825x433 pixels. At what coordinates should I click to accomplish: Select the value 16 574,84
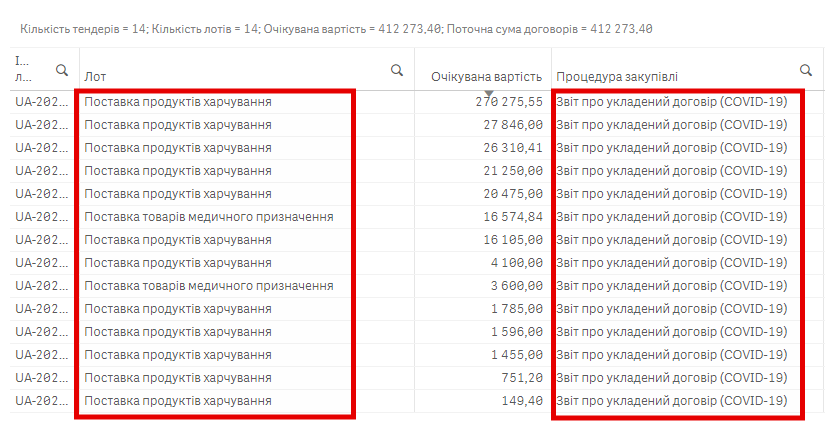pyautogui.click(x=513, y=217)
